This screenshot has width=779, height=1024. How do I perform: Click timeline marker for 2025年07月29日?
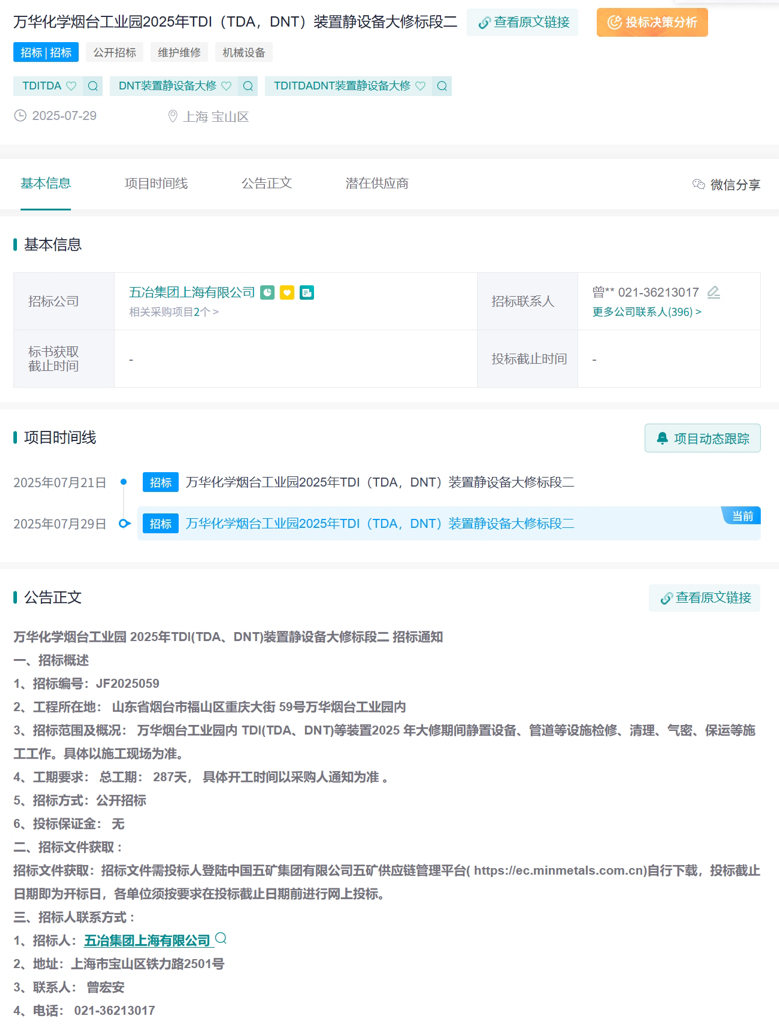[124, 523]
